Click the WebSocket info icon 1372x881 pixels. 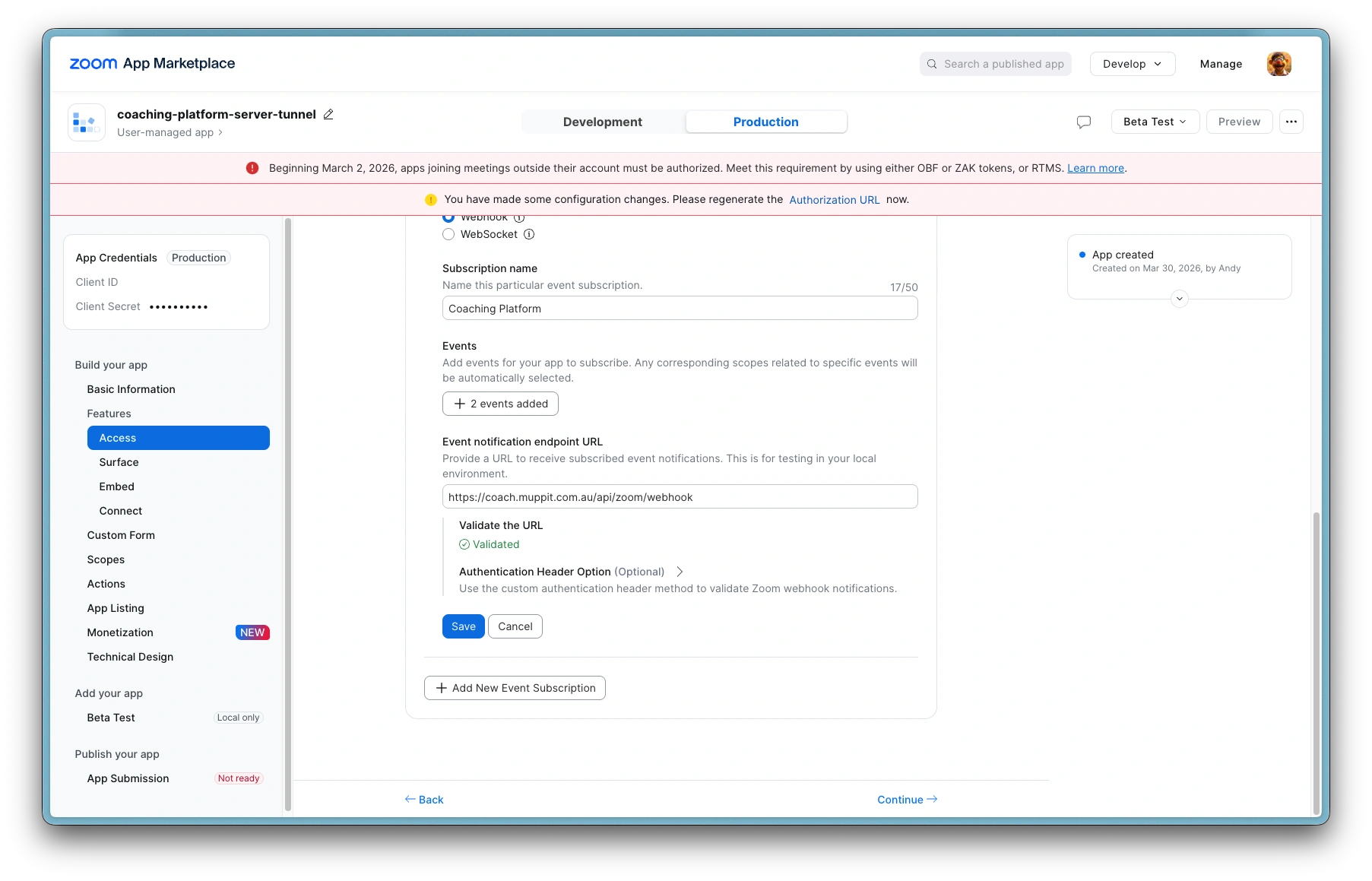529,234
